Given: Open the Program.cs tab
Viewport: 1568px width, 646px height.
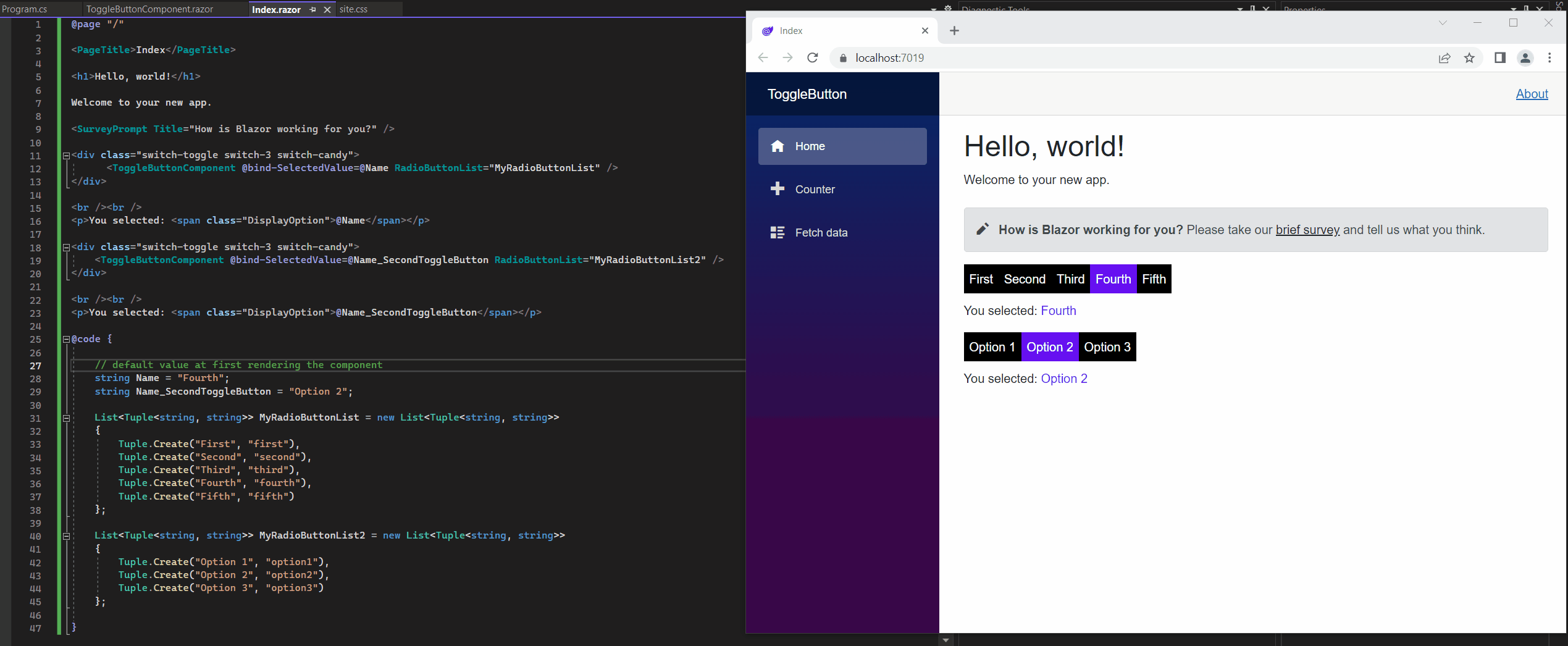Looking at the screenshot, I should [x=25, y=9].
